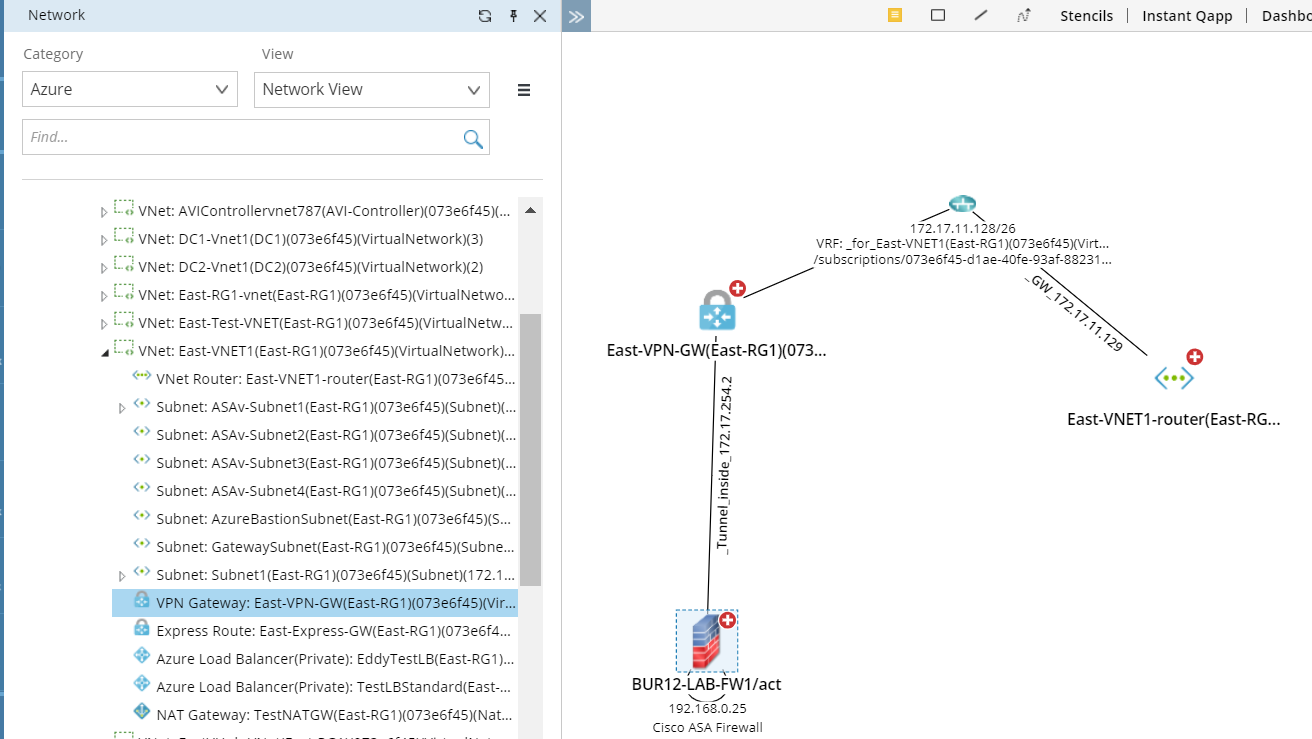Pin the Network panel
This screenshot has height=739, width=1312.
point(513,16)
